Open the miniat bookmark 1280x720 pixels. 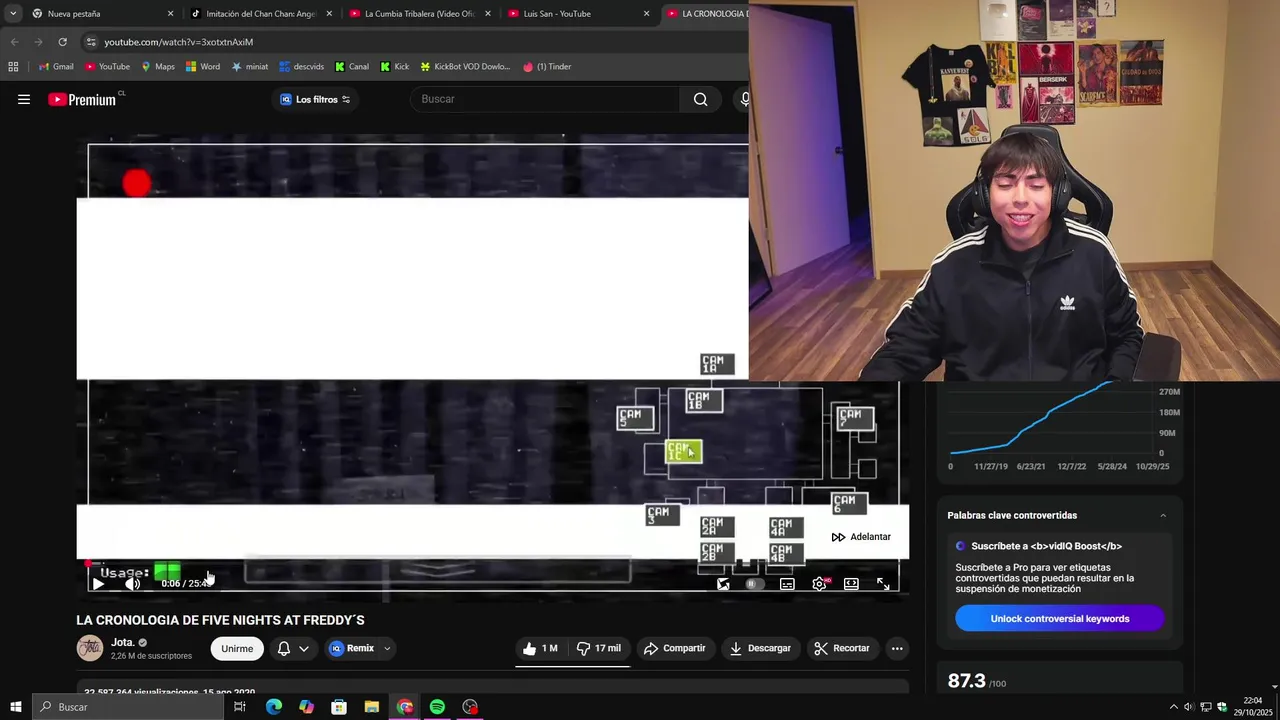250,67
